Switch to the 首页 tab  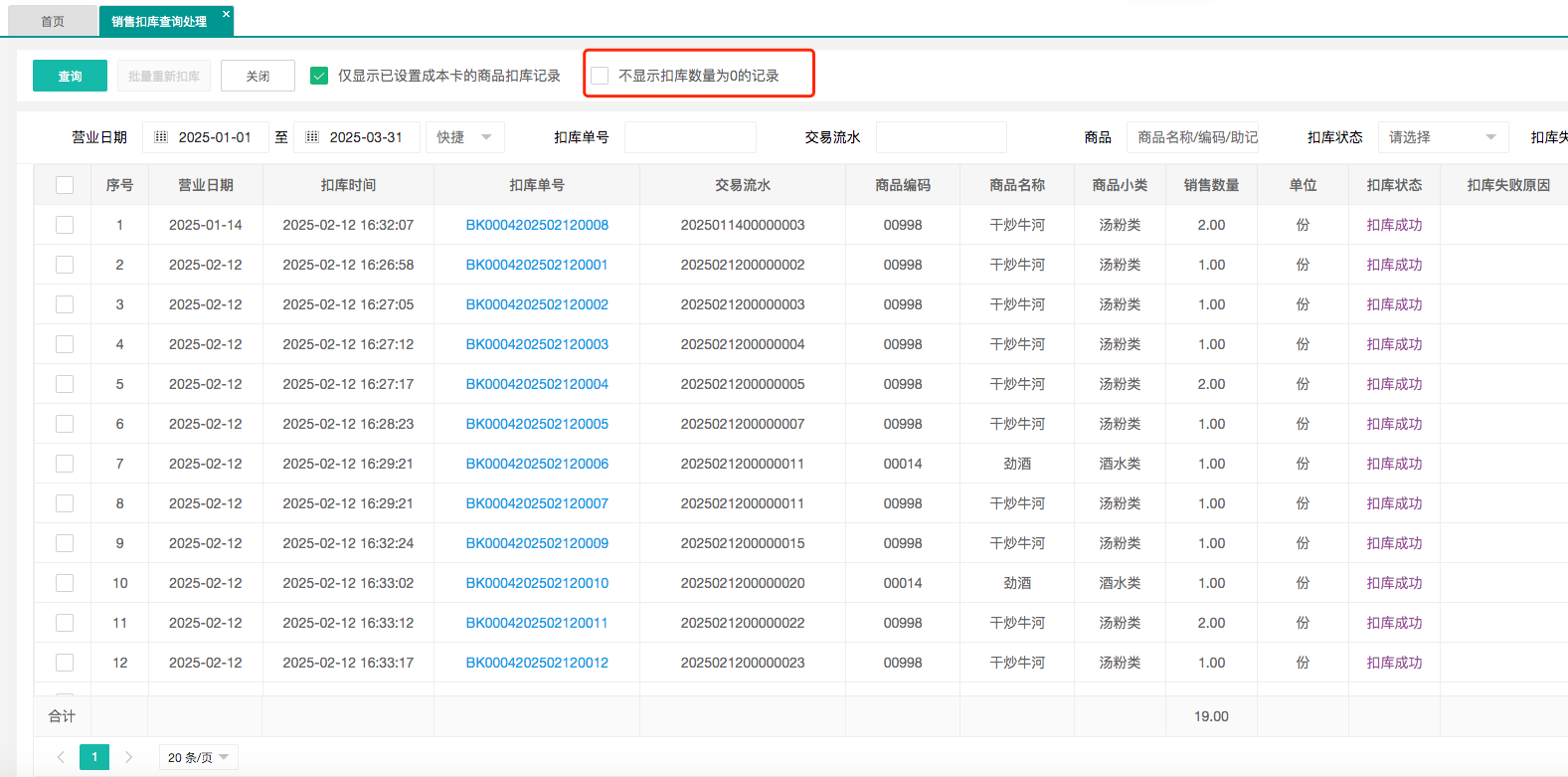[x=53, y=21]
